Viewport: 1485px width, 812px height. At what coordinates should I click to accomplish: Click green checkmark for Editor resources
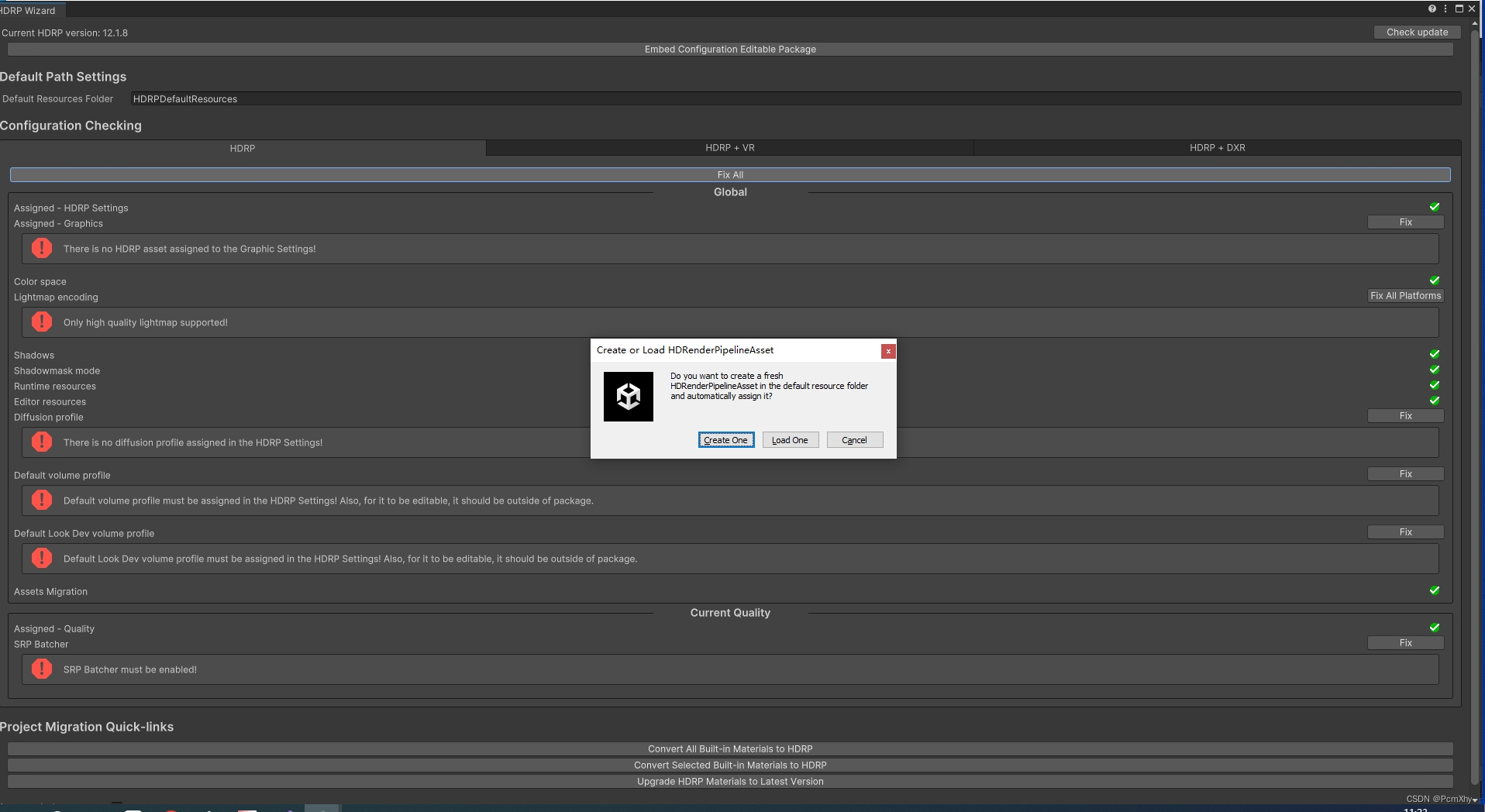coord(1435,401)
